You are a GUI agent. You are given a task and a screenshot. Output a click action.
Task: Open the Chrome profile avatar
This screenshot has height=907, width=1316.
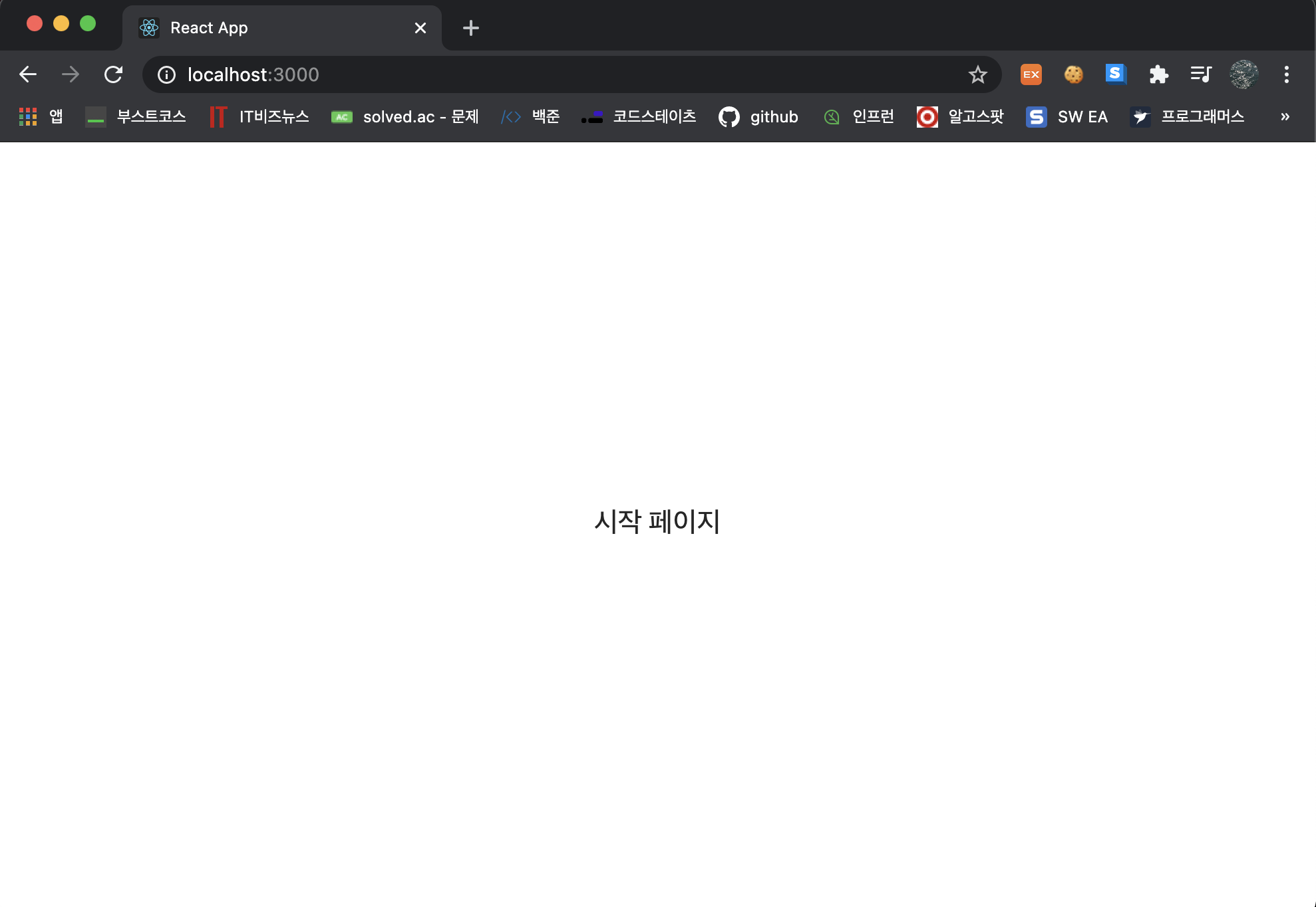tap(1243, 74)
